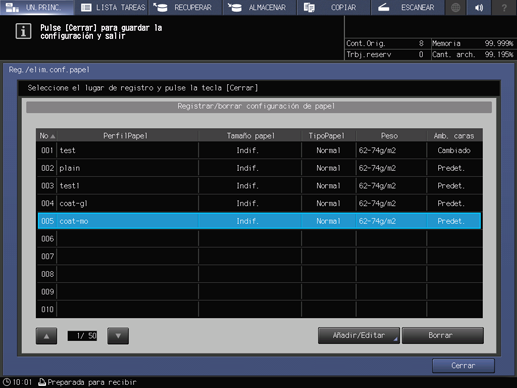Sort the table by the No column
This screenshot has width=517, height=388.
coord(47,136)
